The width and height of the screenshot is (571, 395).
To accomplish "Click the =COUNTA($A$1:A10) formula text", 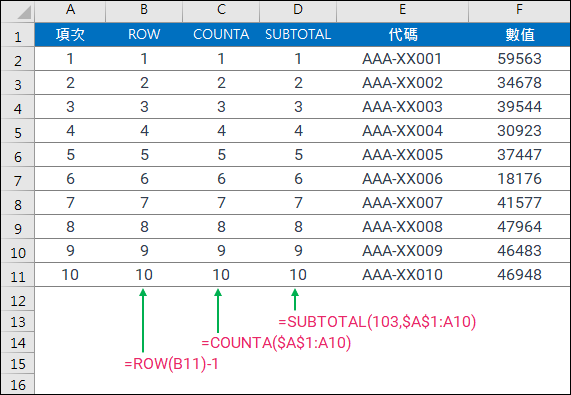I will point(276,343).
